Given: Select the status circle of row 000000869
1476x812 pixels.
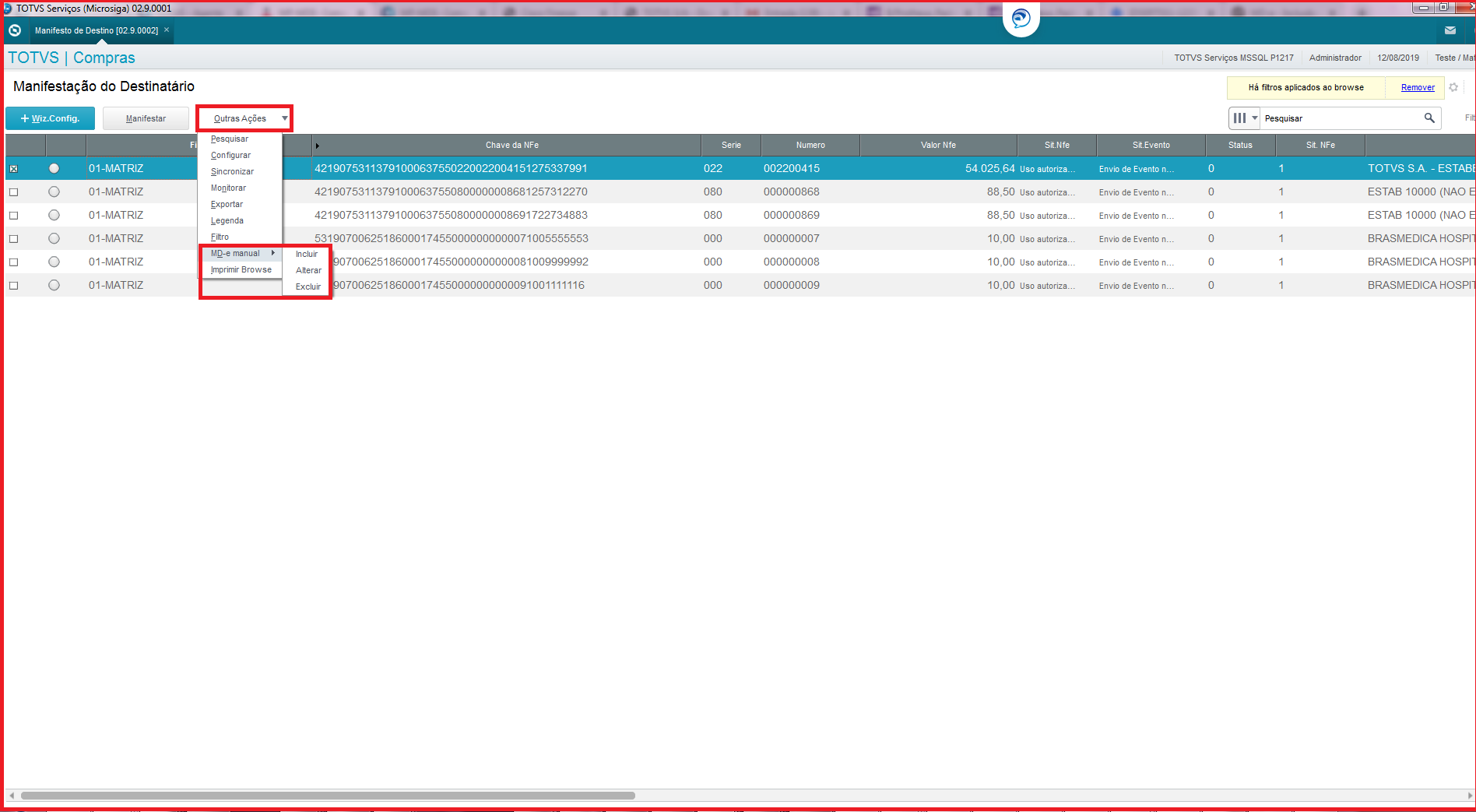Looking at the screenshot, I should pos(54,215).
